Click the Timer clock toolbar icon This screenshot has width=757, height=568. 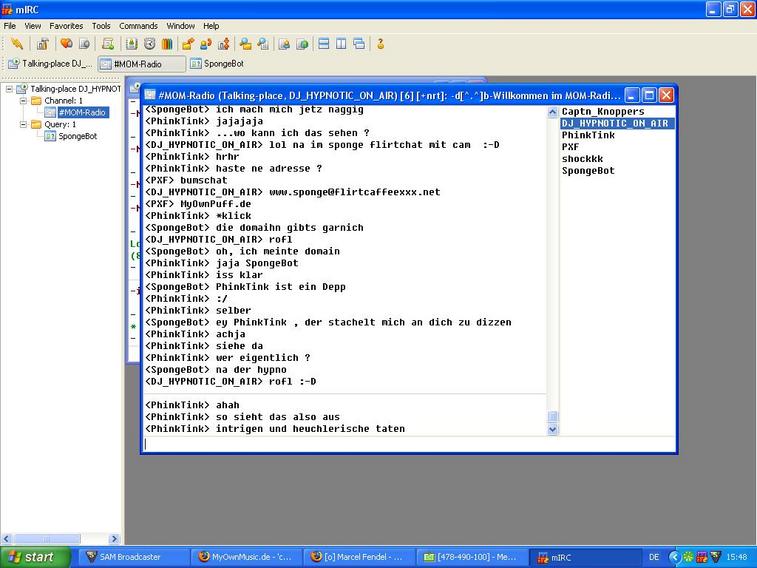[x=149, y=44]
